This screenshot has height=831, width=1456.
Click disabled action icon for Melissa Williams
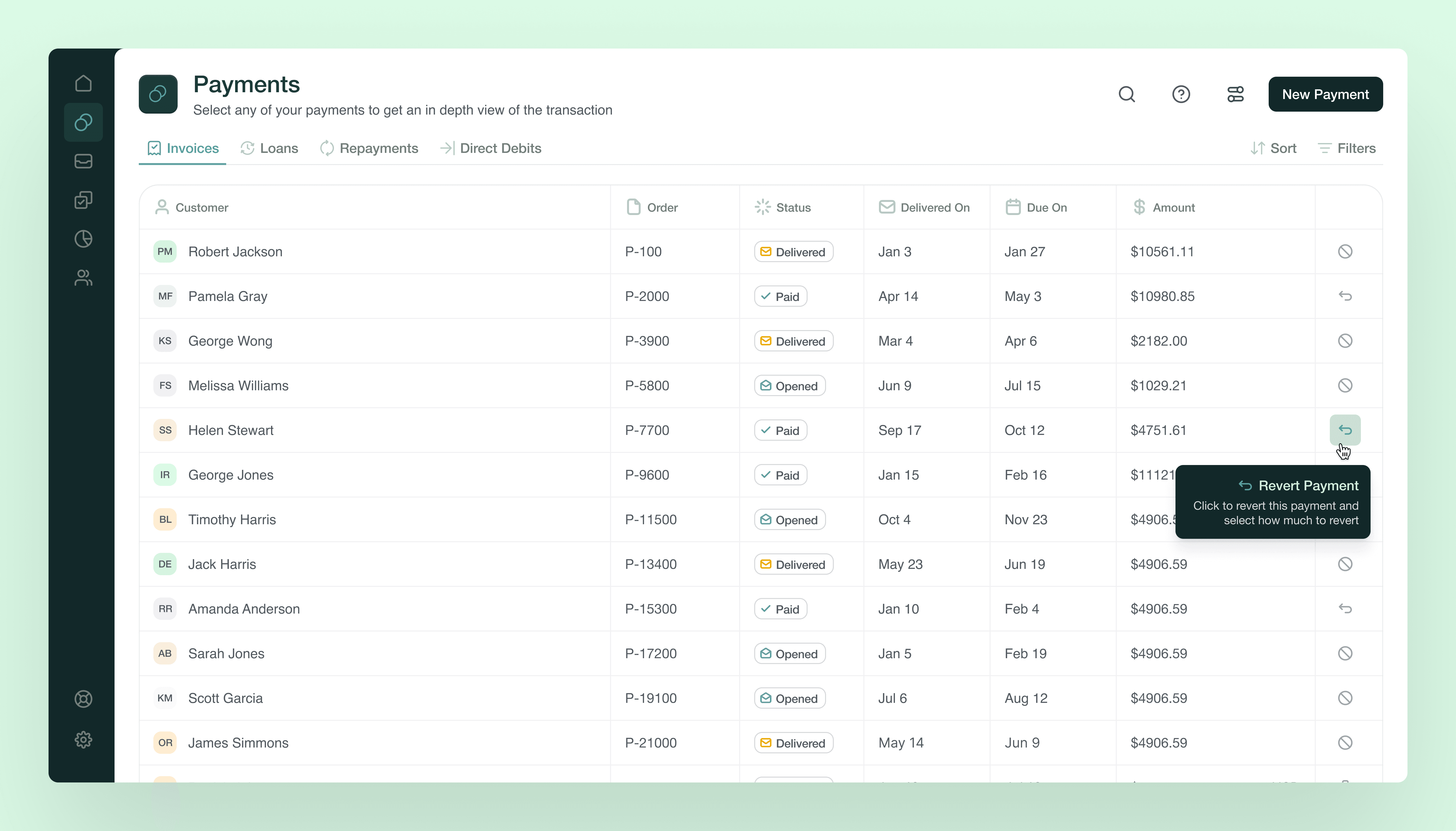(1345, 385)
